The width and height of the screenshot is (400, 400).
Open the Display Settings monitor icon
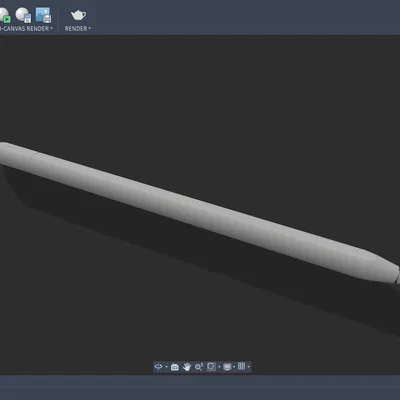[227, 367]
